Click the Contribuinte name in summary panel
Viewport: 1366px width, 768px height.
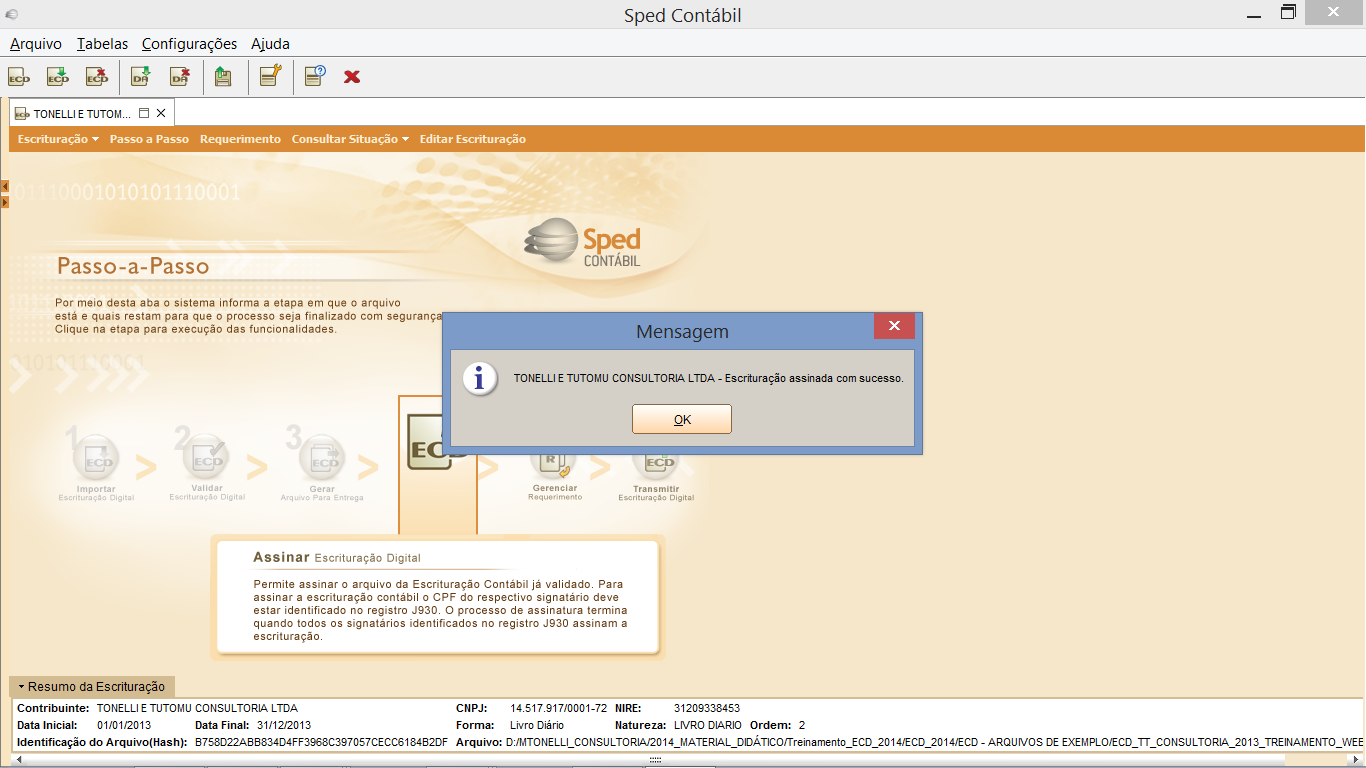coord(197,708)
